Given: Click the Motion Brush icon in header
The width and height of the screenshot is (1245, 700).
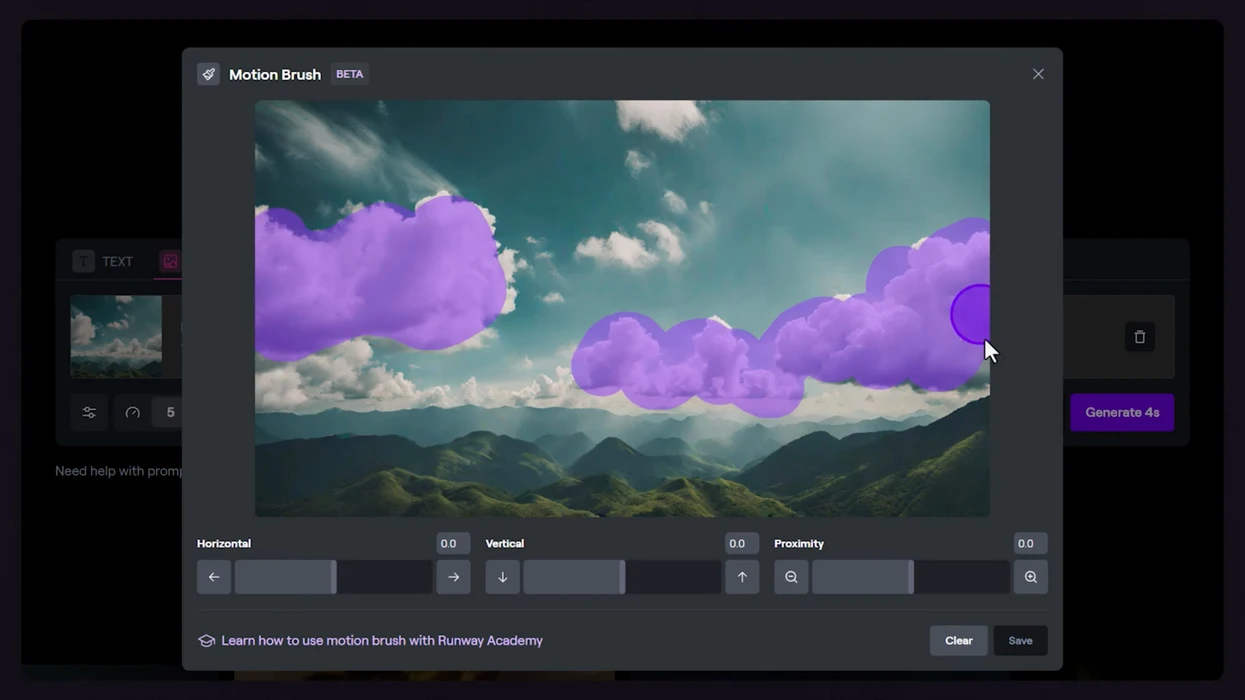Looking at the screenshot, I should (208, 74).
